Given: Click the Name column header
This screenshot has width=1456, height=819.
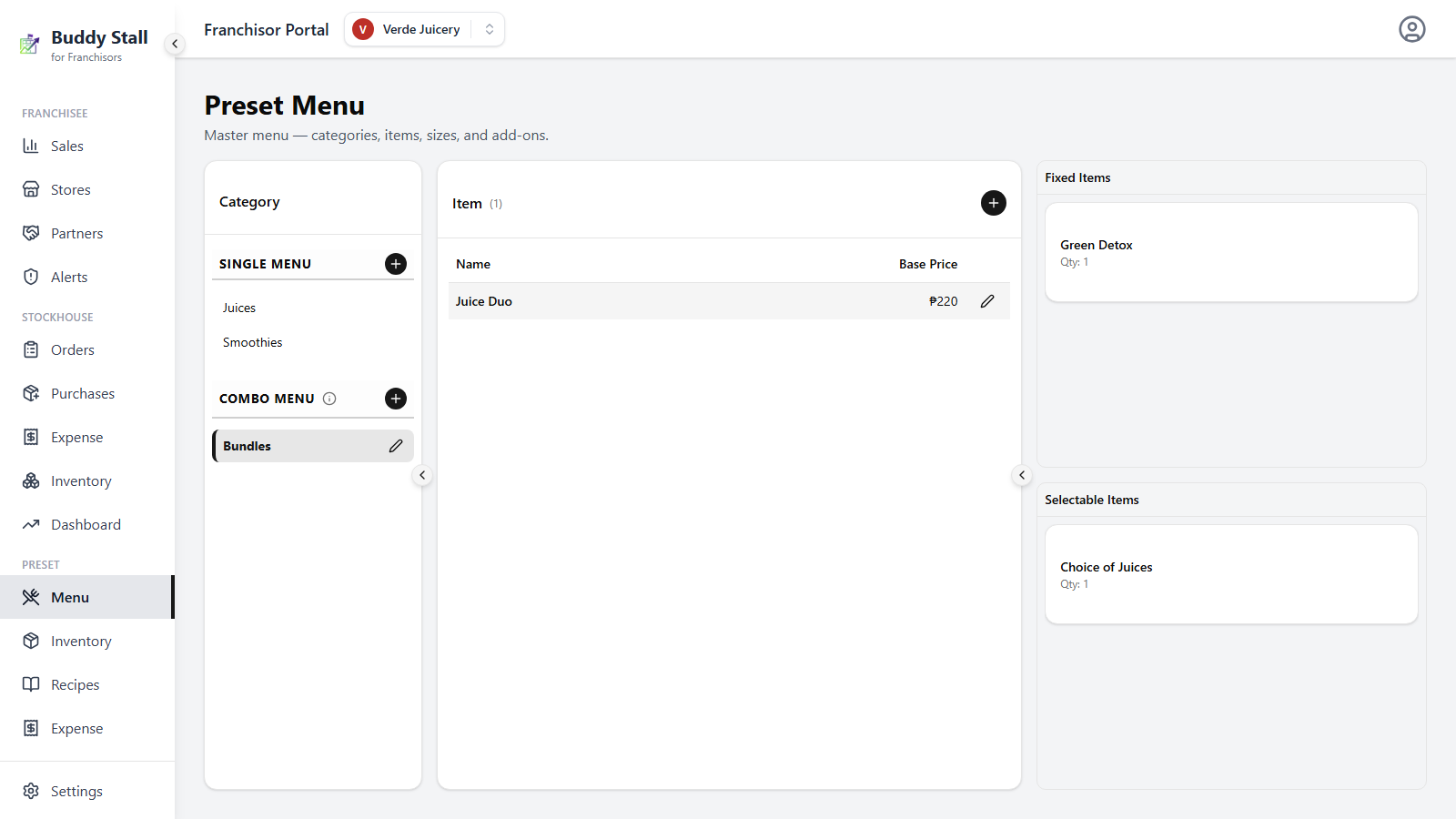Looking at the screenshot, I should pos(473,264).
